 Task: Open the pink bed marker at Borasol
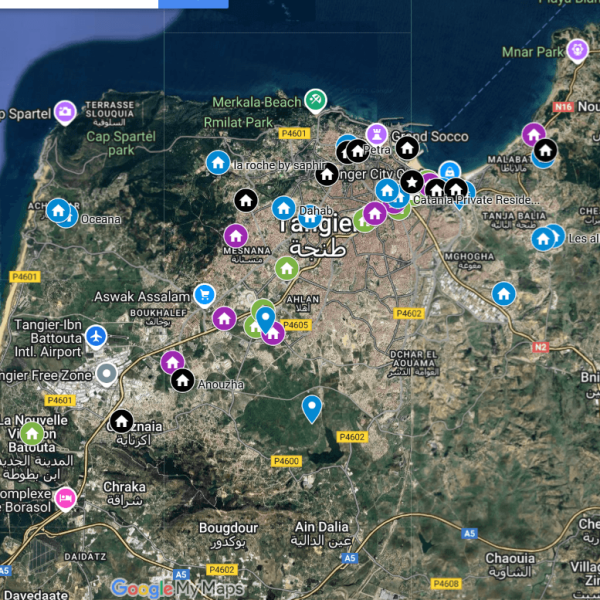tap(65, 497)
